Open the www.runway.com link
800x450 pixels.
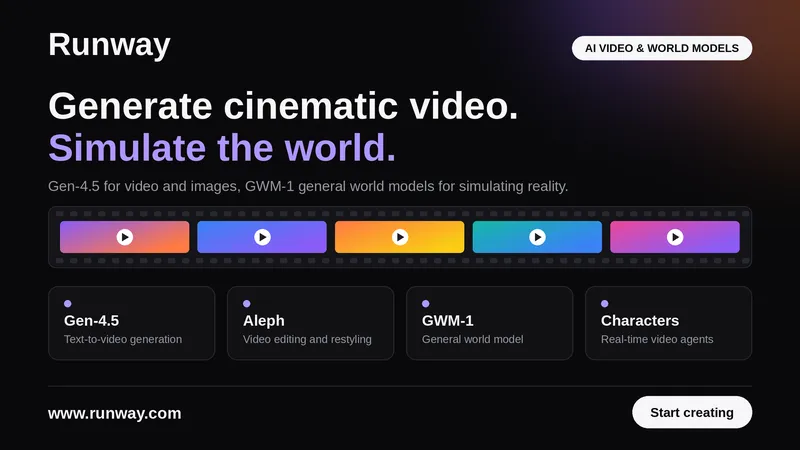(x=115, y=413)
